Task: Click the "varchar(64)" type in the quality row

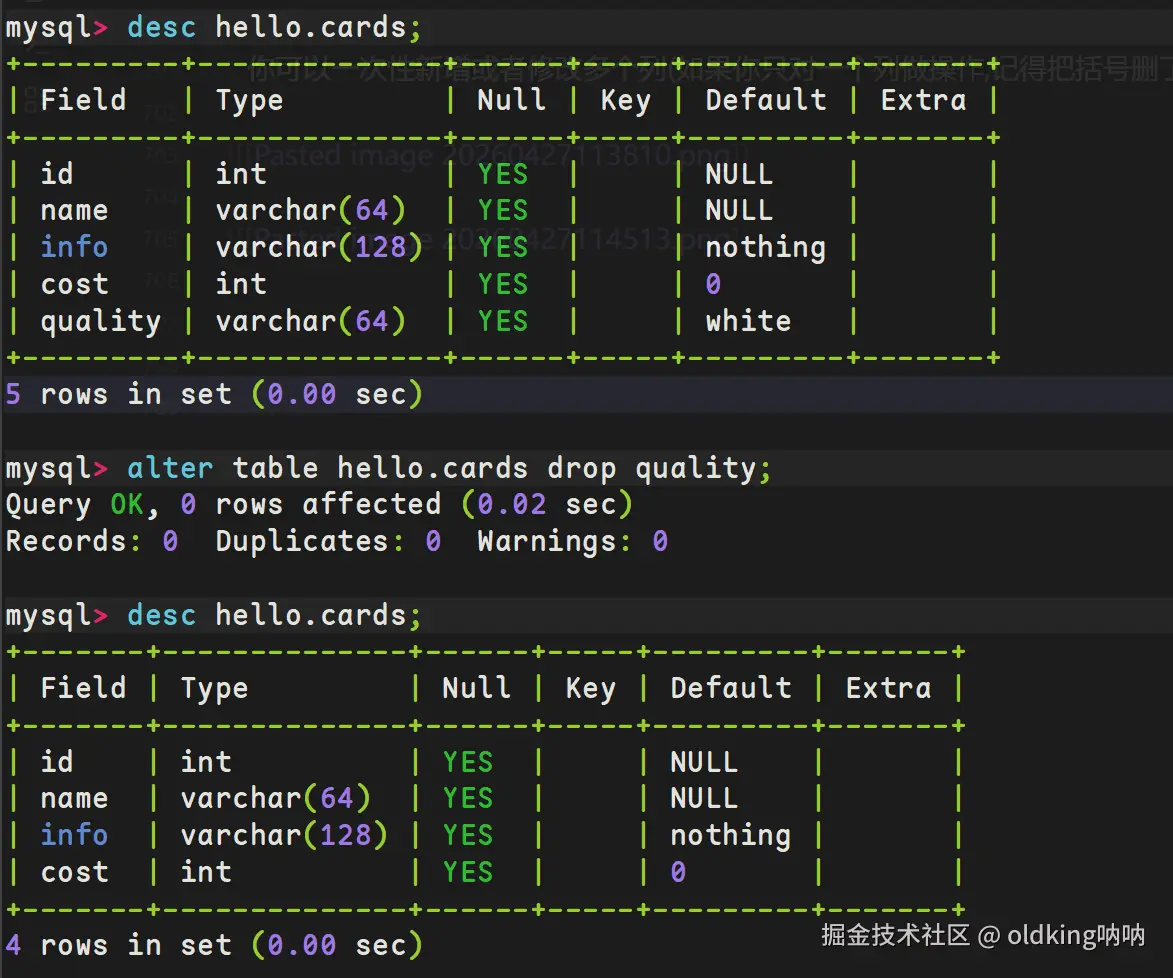Action: 310,321
